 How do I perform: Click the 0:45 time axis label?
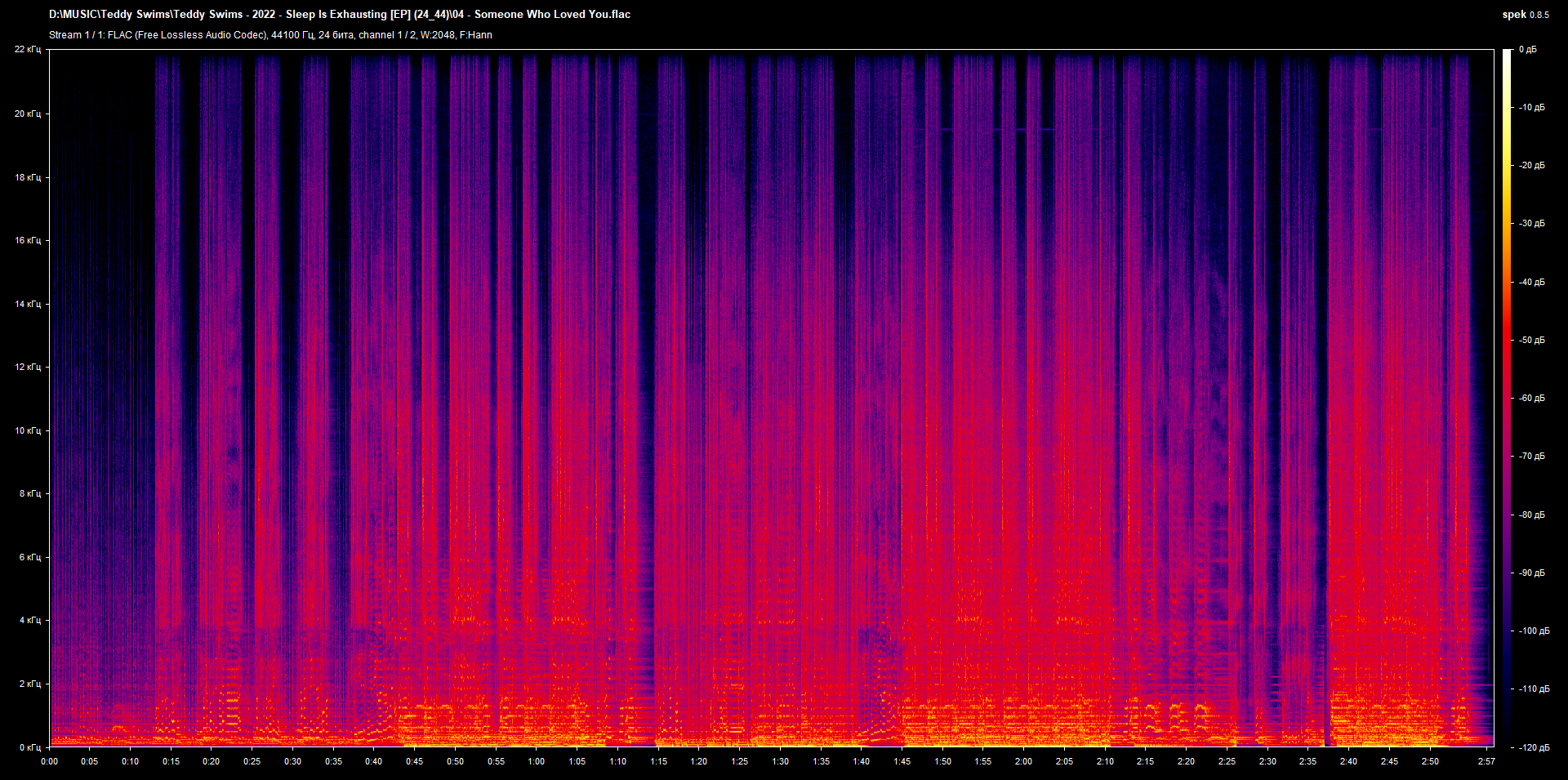click(x=415, y=761)
